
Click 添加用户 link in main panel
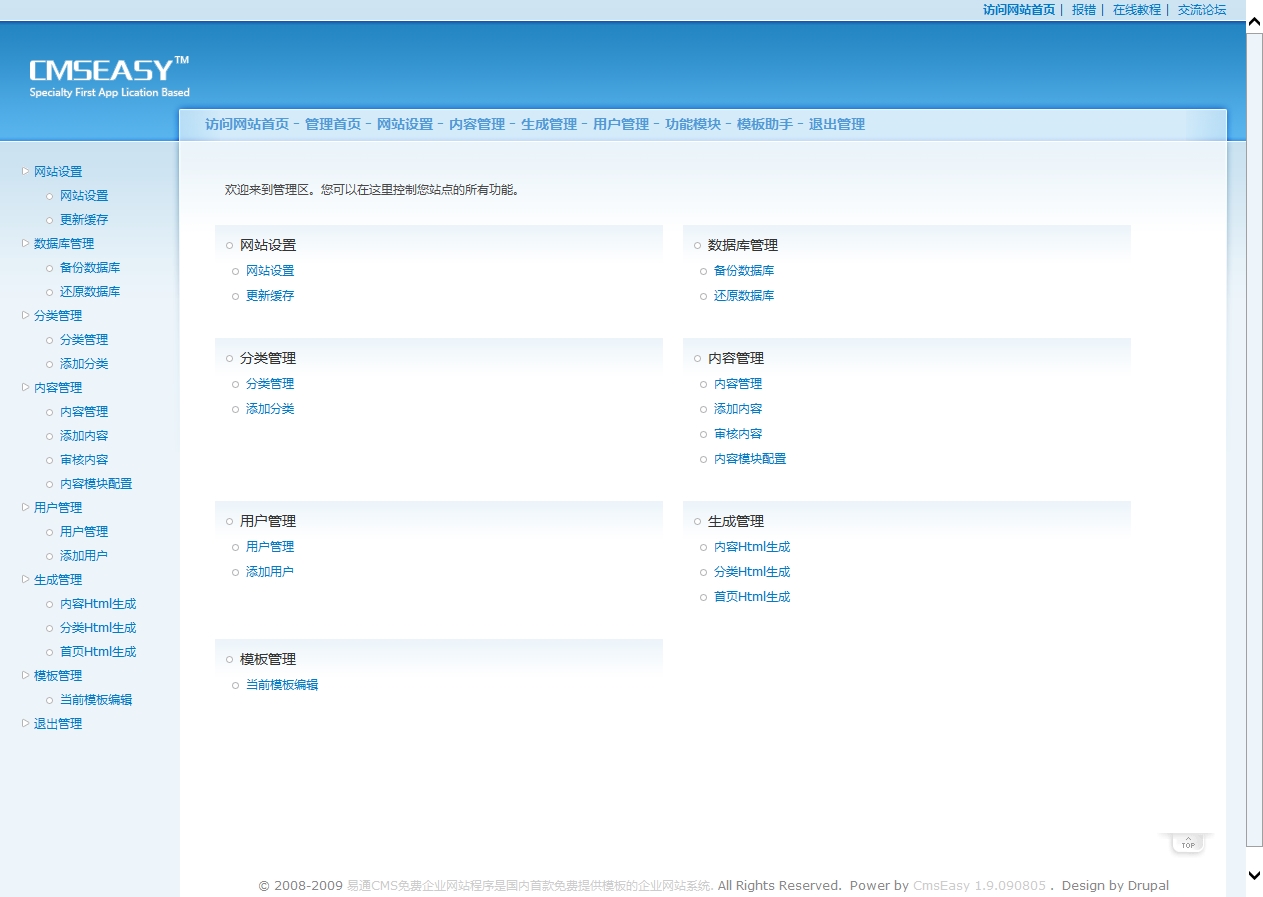point(270,571)
